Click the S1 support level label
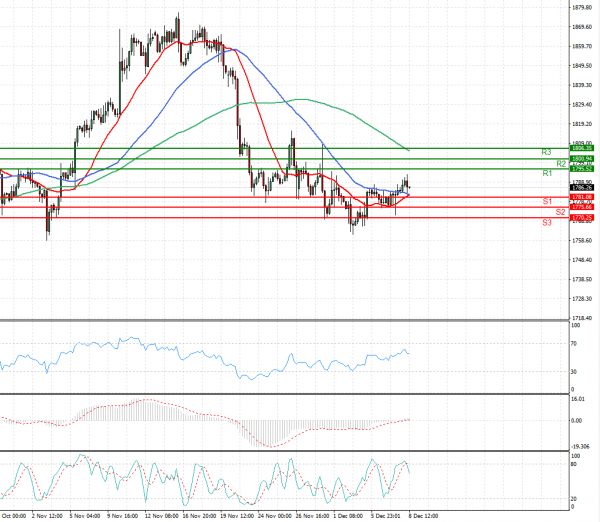 (547, 201)
